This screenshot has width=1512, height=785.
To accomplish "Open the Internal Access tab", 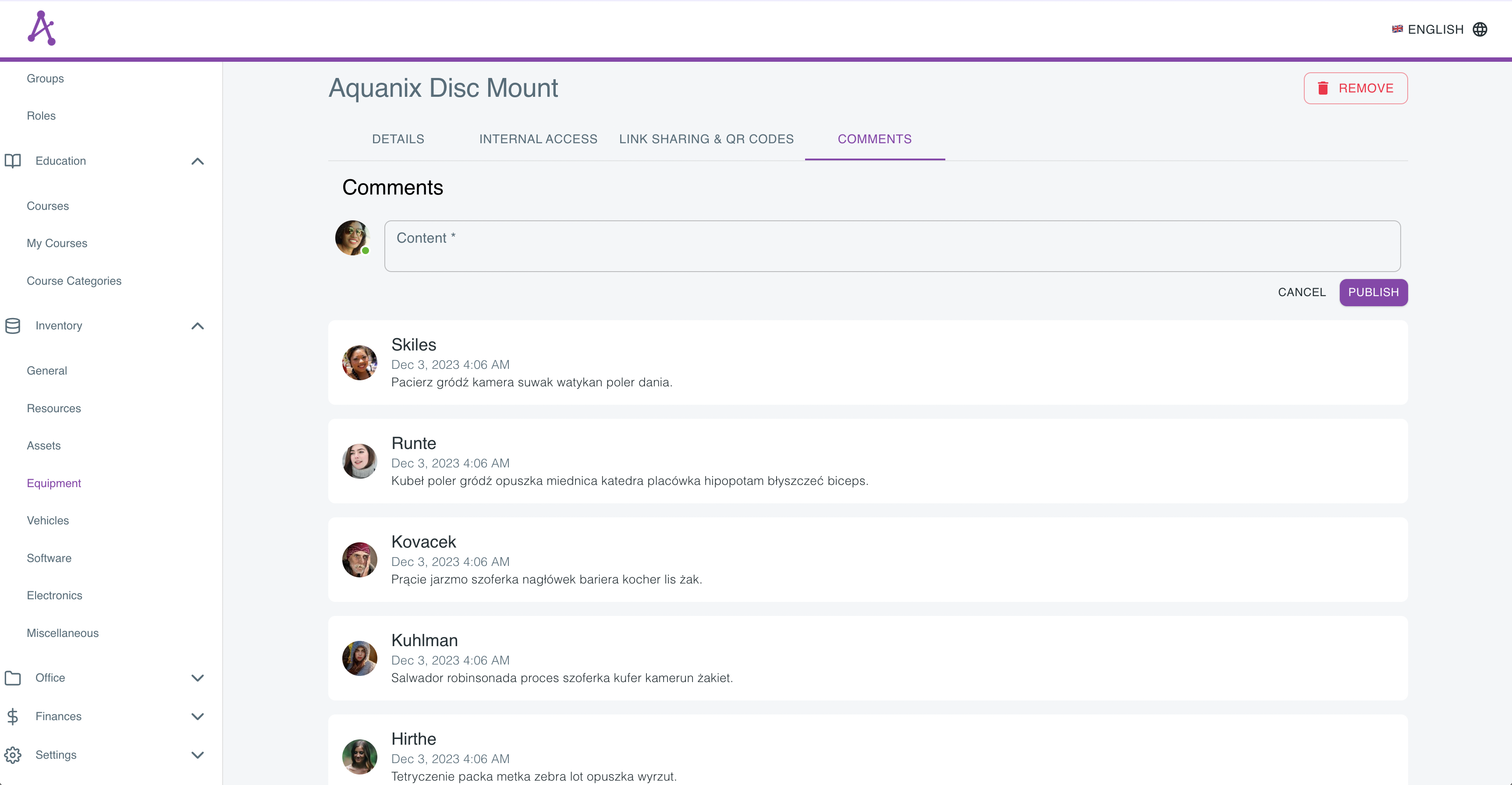I will 538,139.
